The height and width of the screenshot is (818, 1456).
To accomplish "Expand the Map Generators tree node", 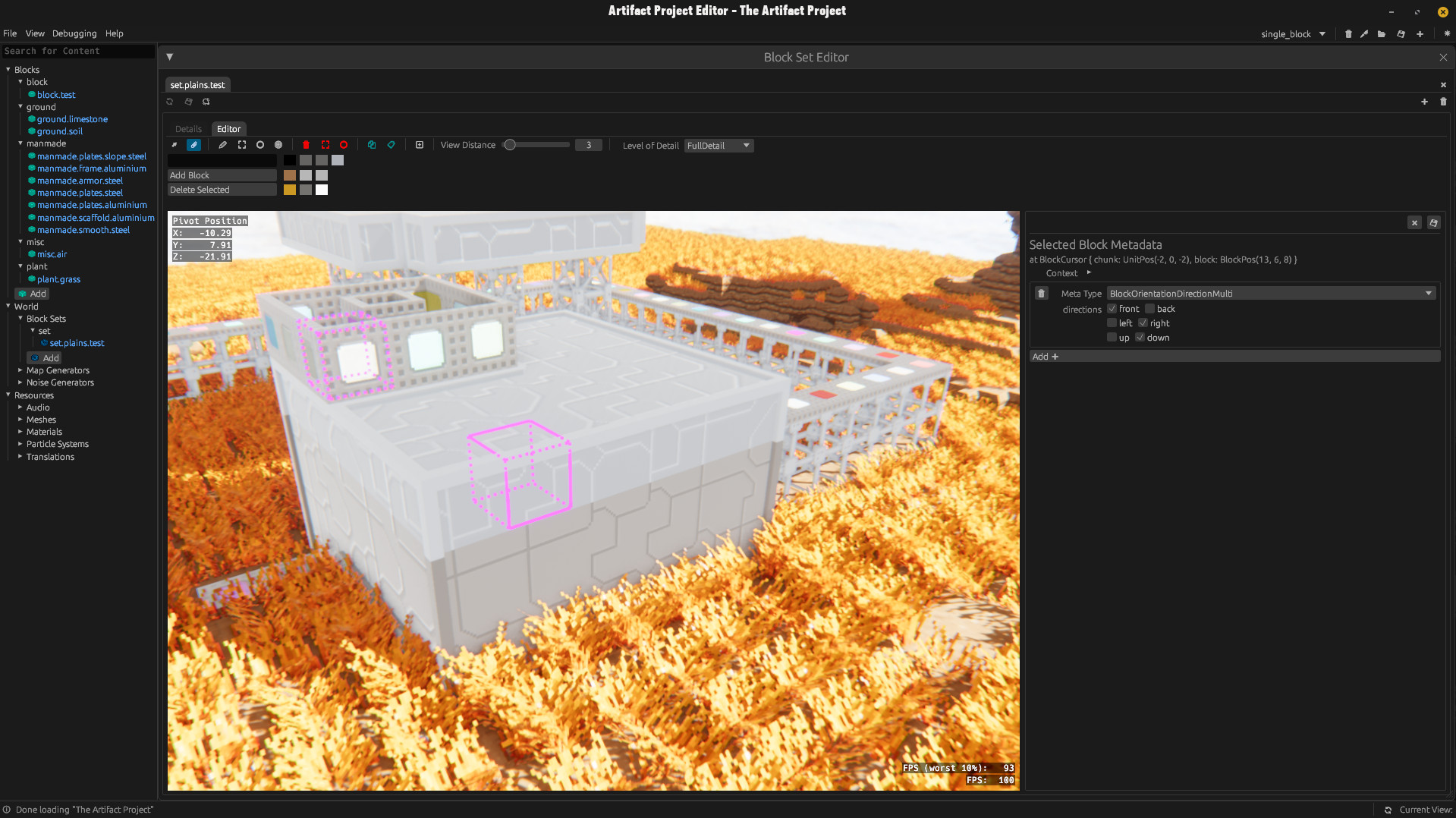I will coord(20,370).
